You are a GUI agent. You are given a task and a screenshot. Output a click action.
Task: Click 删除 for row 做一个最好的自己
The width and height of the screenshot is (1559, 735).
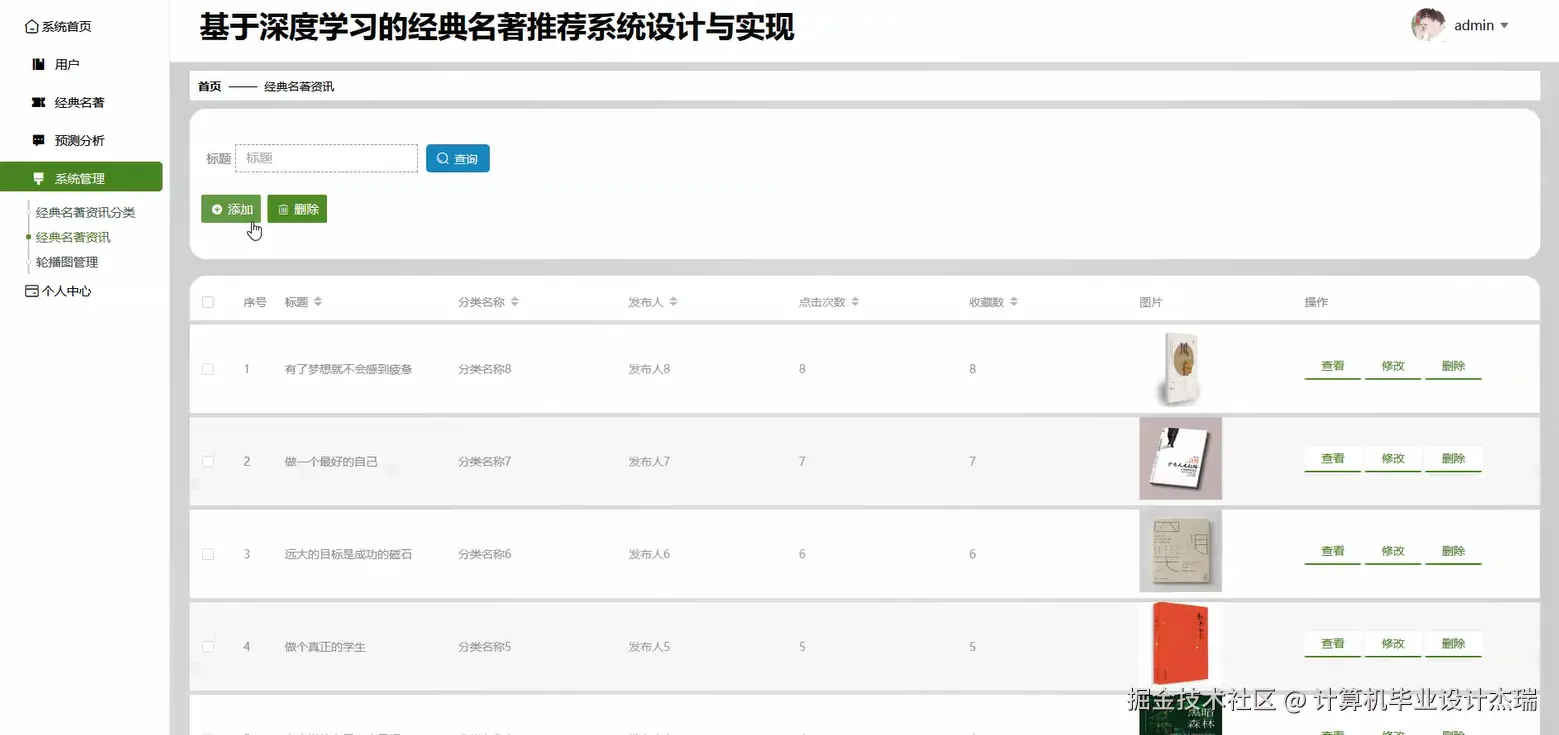pos(1453,459)
